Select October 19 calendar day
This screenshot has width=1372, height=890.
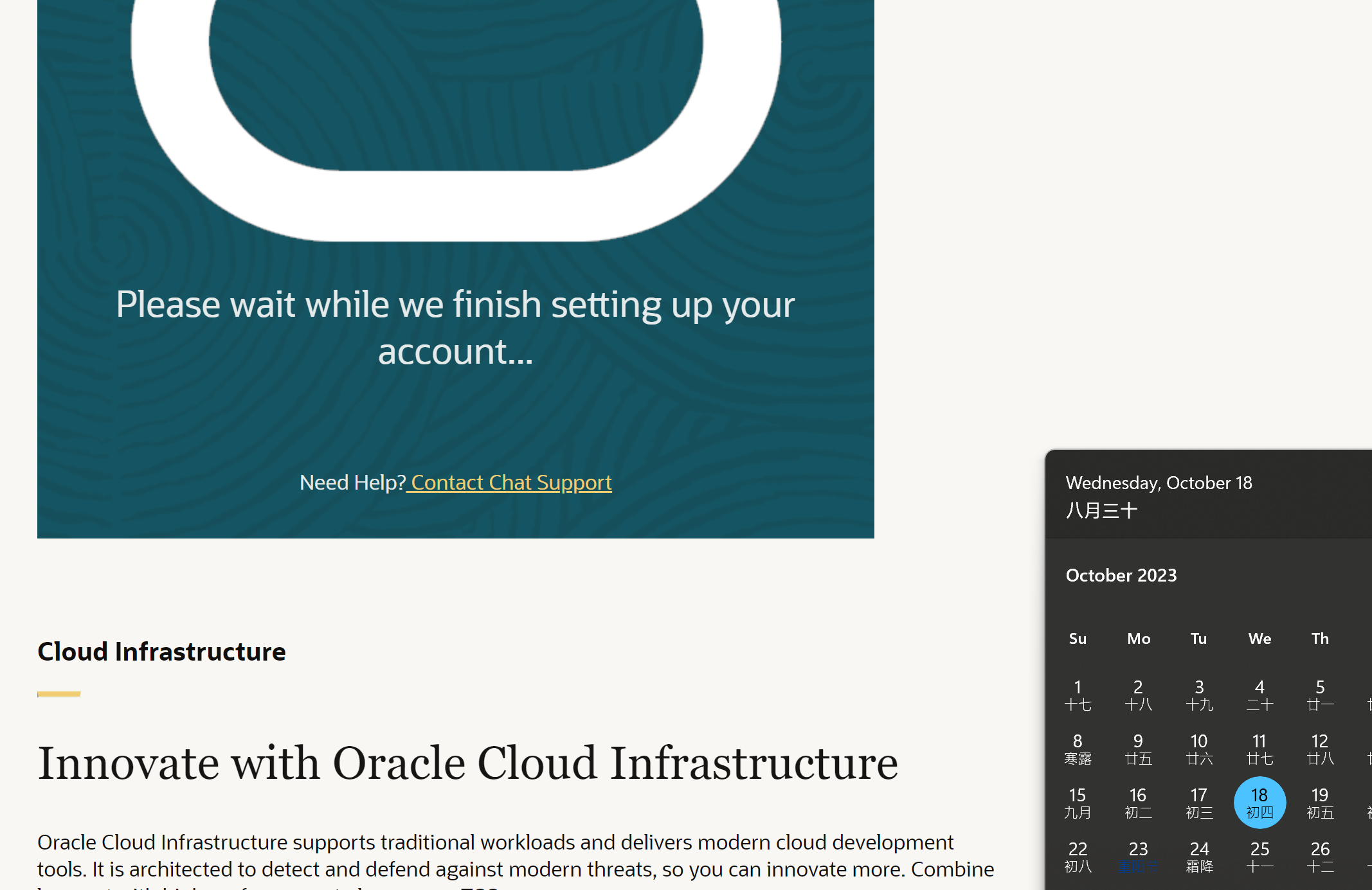tap(1319, 803)
